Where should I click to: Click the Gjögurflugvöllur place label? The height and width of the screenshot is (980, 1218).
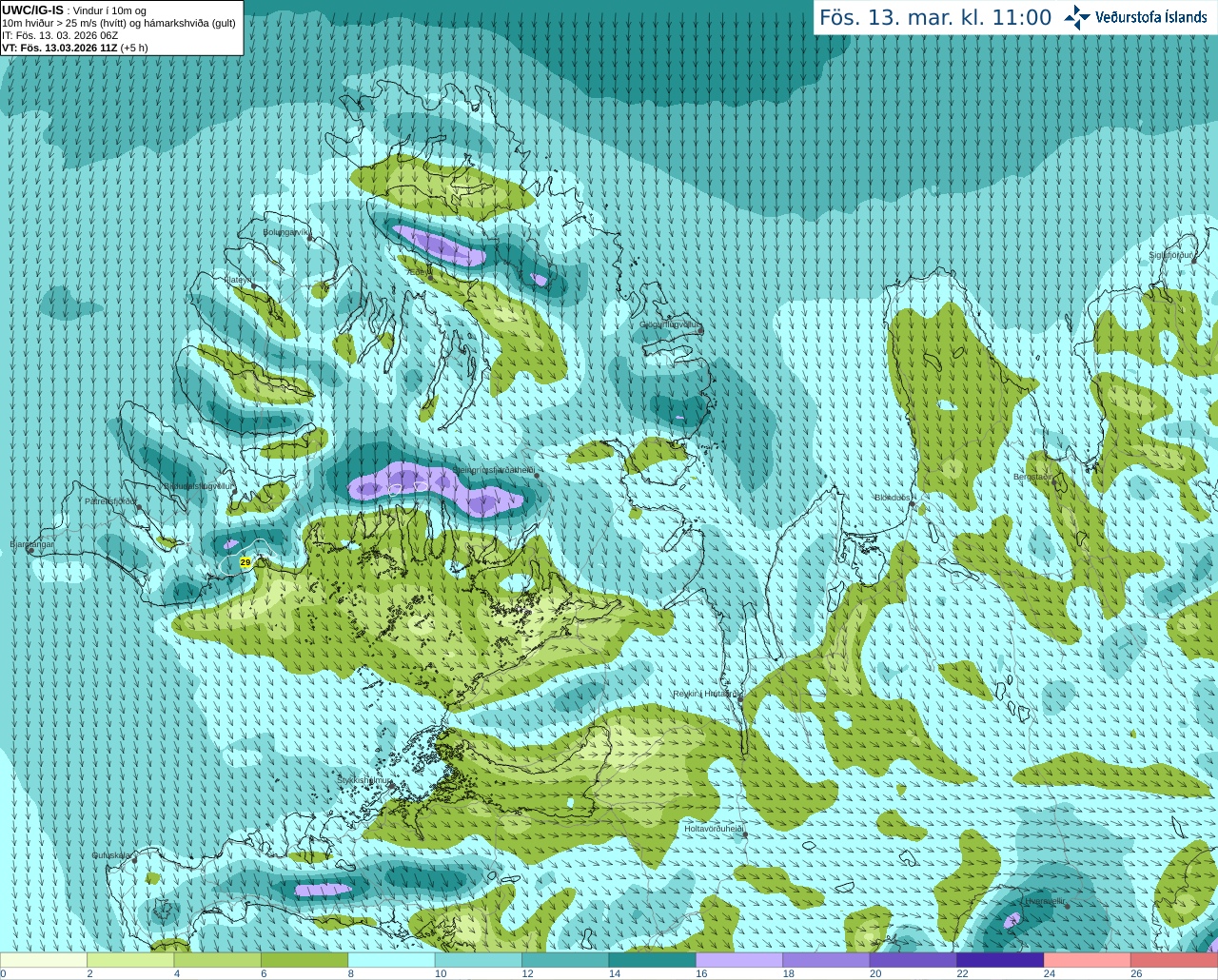[x=669, y=324]
